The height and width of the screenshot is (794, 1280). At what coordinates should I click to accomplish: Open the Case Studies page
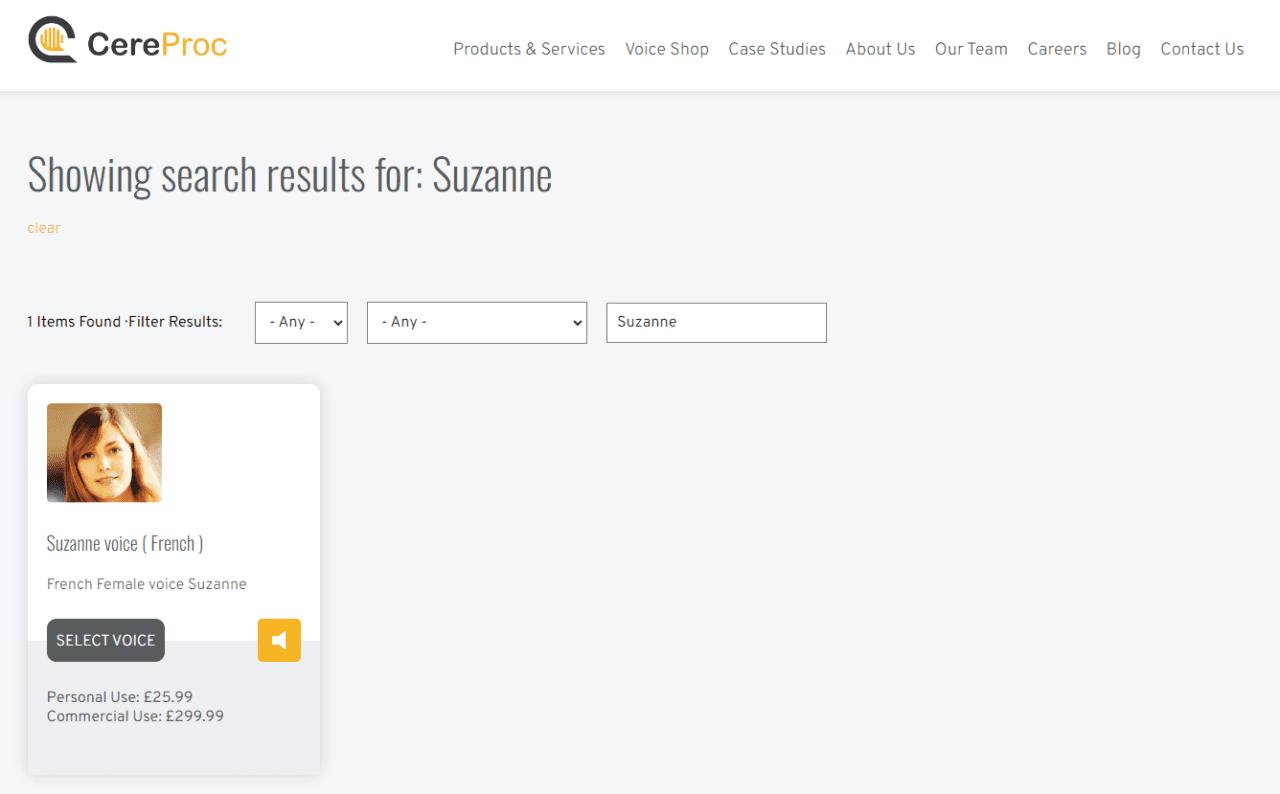coord(777,49)
